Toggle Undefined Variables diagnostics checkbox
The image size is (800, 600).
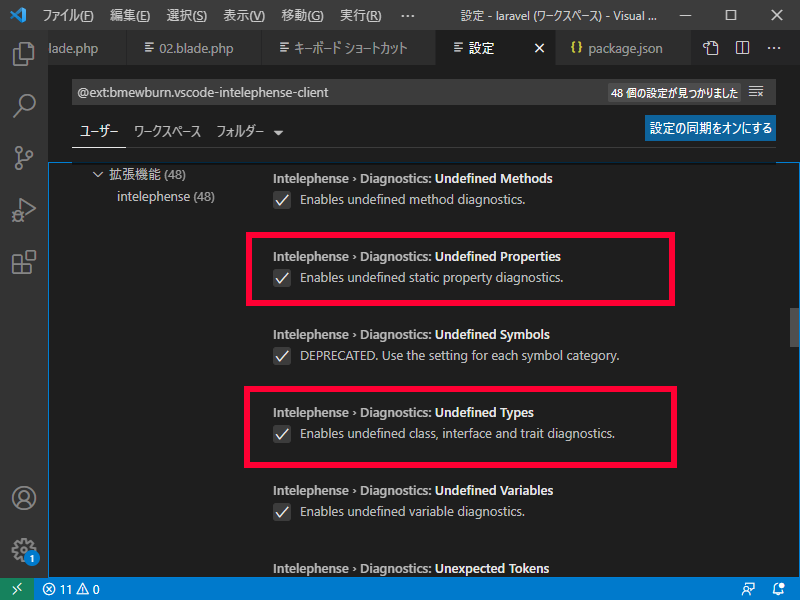pos(282,512)
